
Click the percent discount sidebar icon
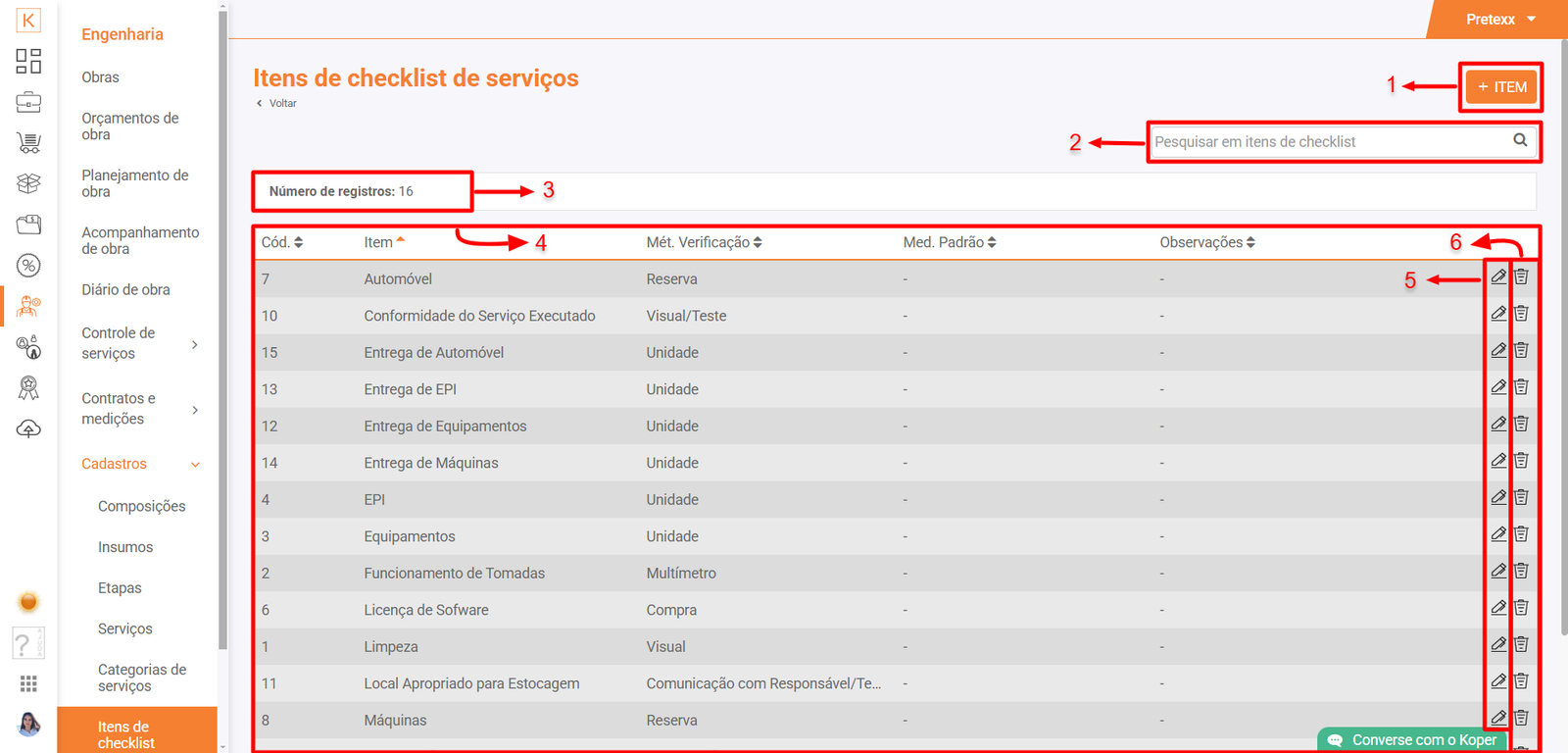point(28,265)
